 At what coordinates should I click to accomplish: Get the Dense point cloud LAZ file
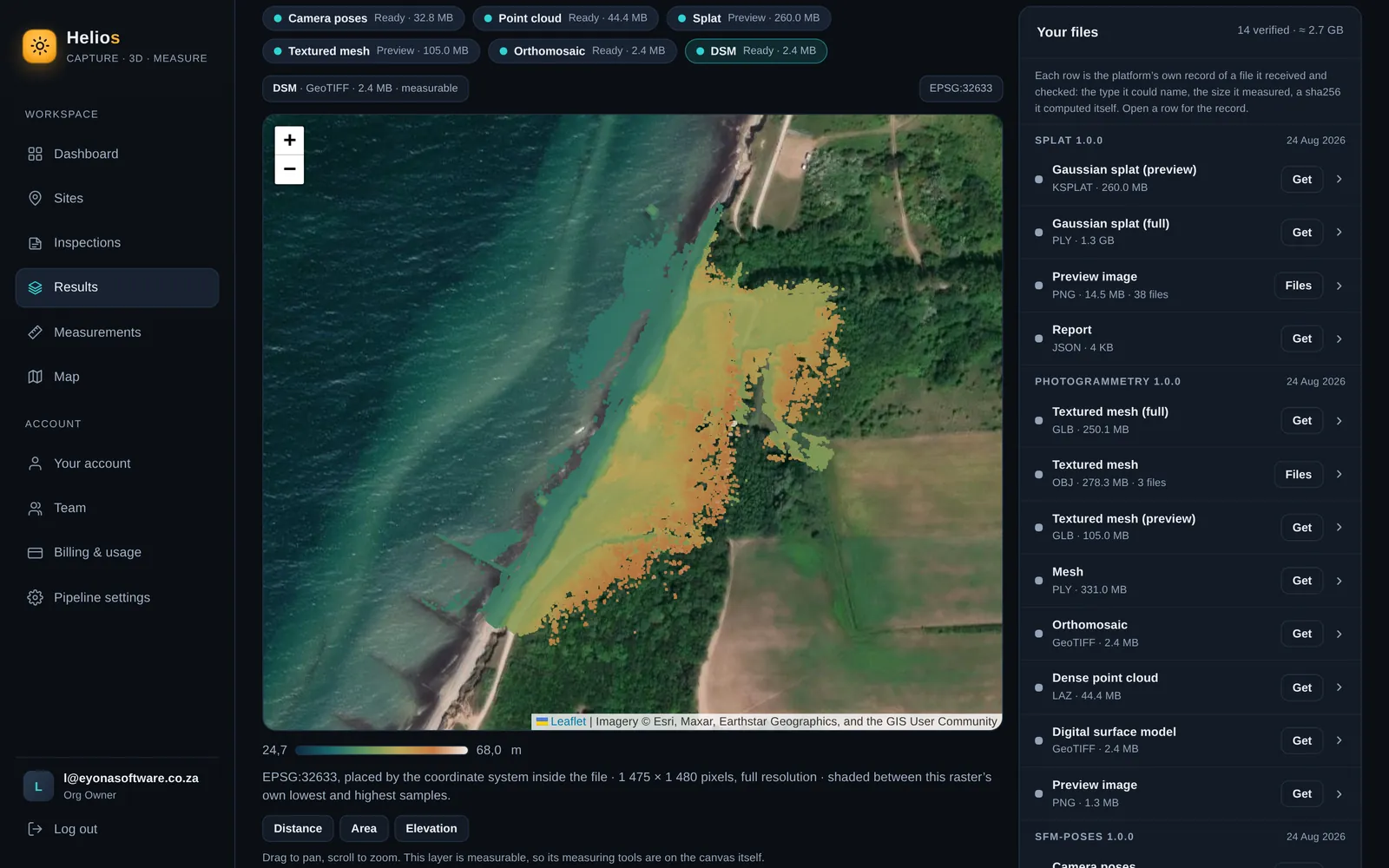coord(1301,687)
